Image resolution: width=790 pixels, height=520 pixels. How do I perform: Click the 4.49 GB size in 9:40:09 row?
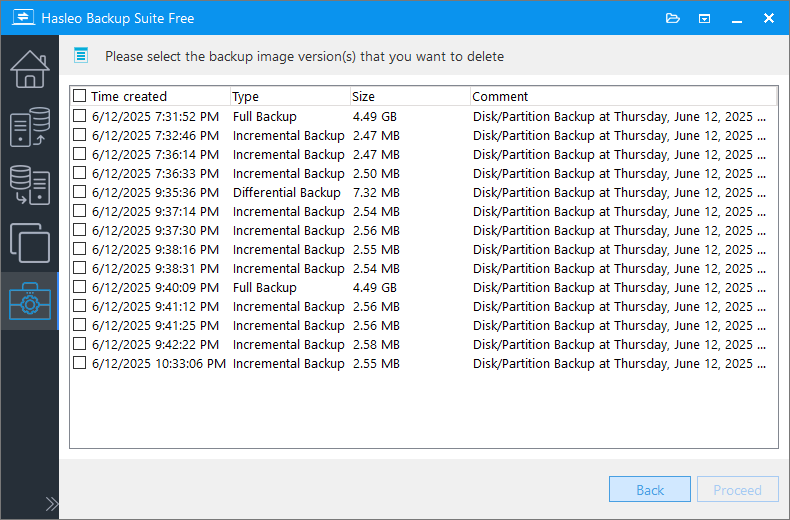pyautogui.click(x=375, y=288)
